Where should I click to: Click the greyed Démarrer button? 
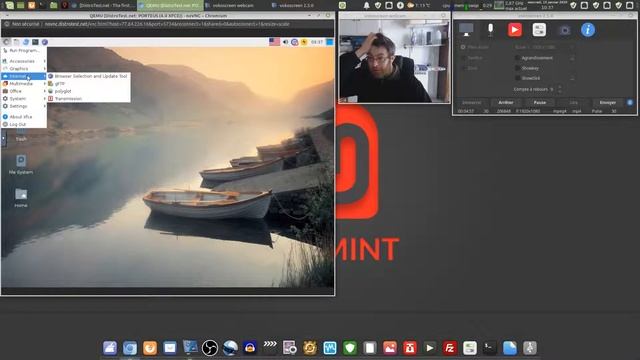tap(471, 102)
